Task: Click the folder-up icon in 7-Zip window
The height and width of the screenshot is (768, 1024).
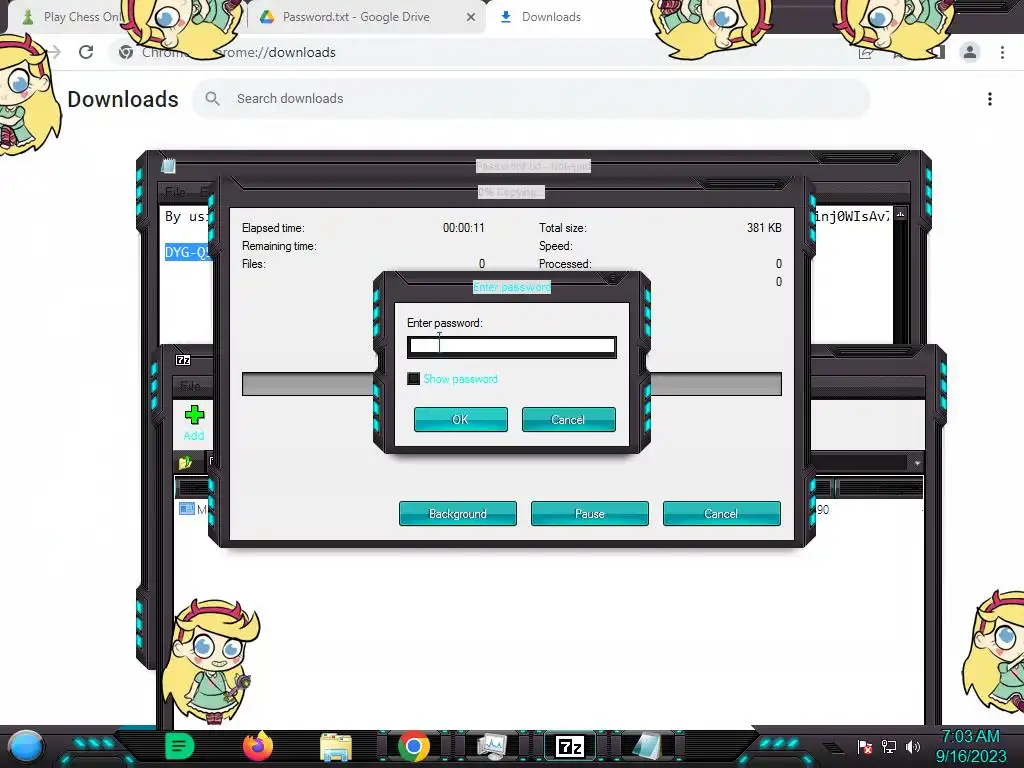Action: 185,462
